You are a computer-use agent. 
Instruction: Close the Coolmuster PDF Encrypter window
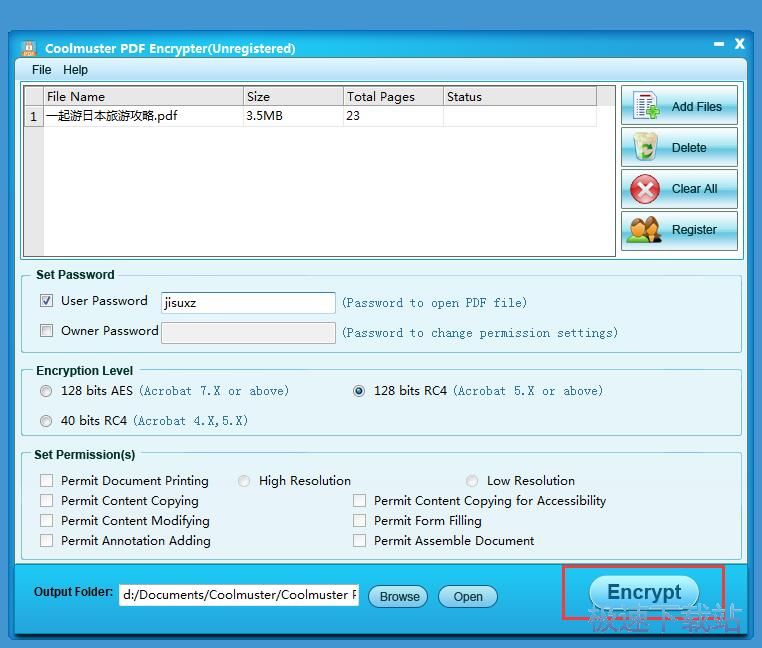click(x=740, y=44)
